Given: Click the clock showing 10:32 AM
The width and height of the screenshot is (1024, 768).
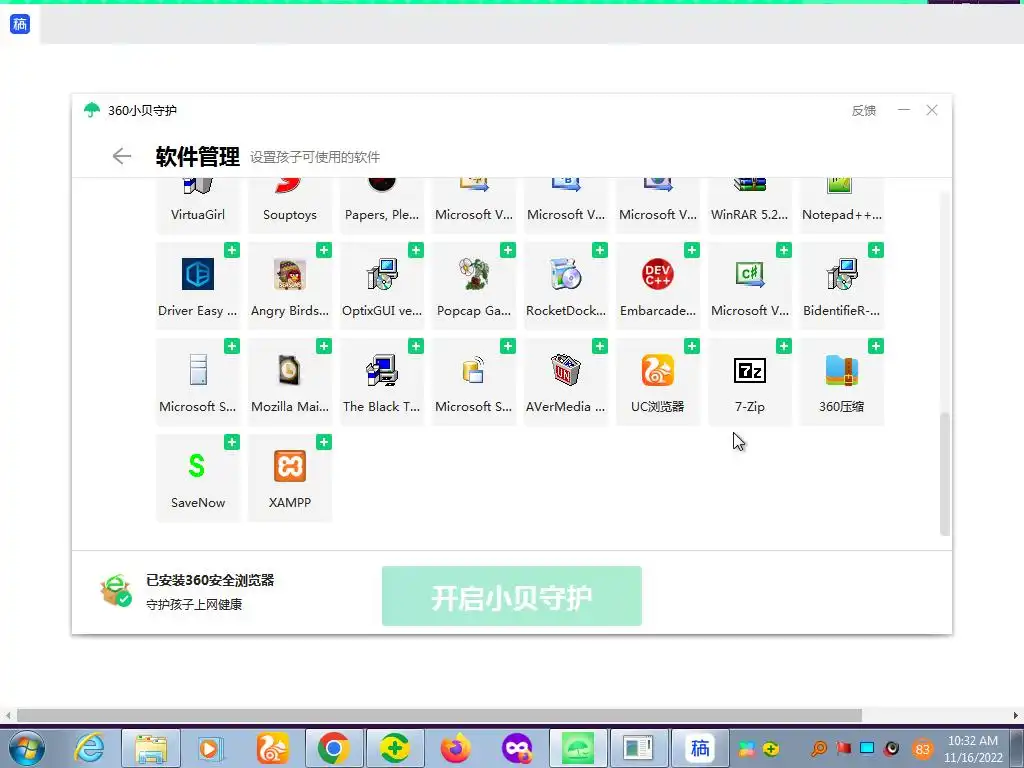Looking at the screenshot, I should tap(972, 741).
